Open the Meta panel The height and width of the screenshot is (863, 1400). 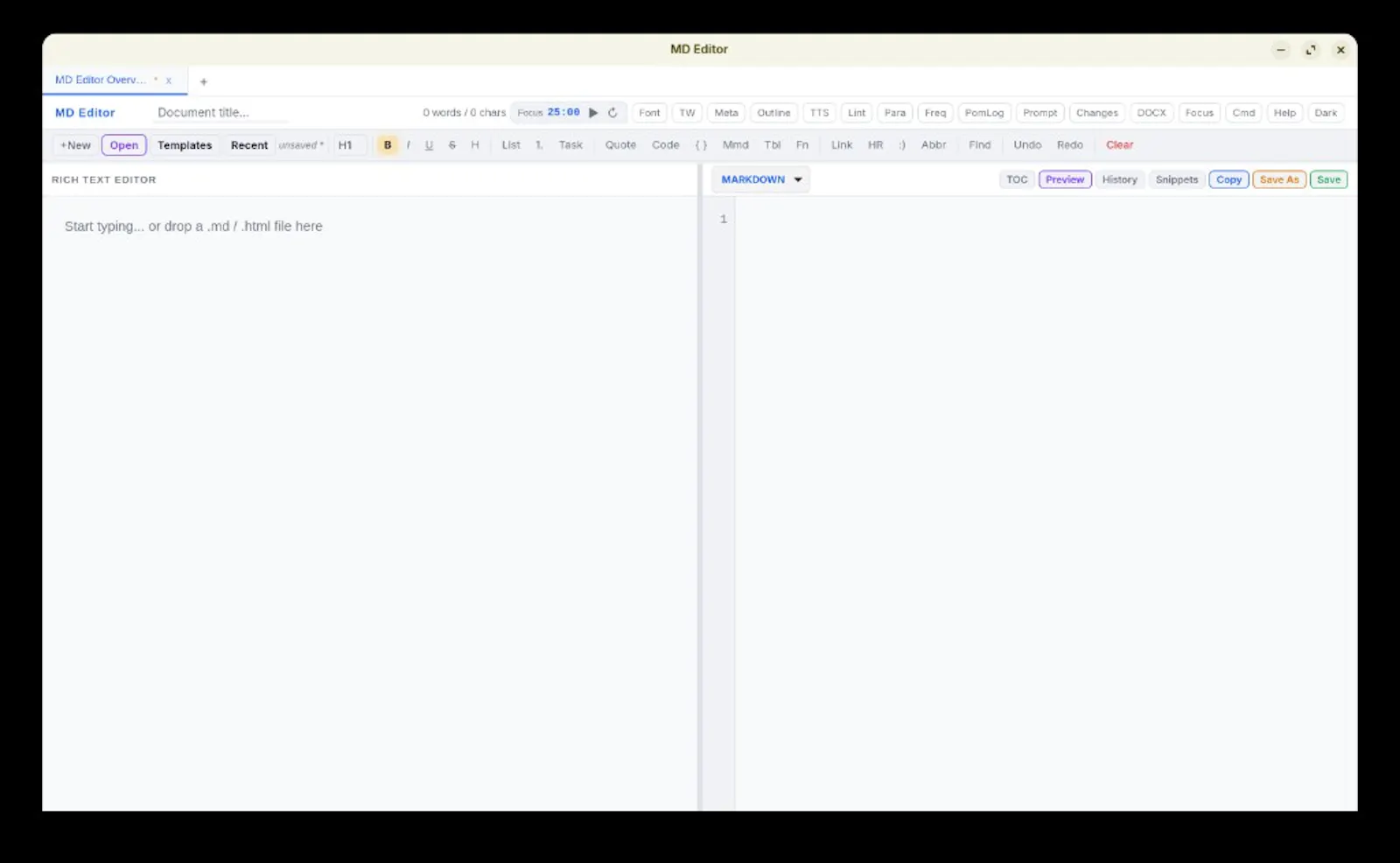pyautogui.click(x=726, y=113)
